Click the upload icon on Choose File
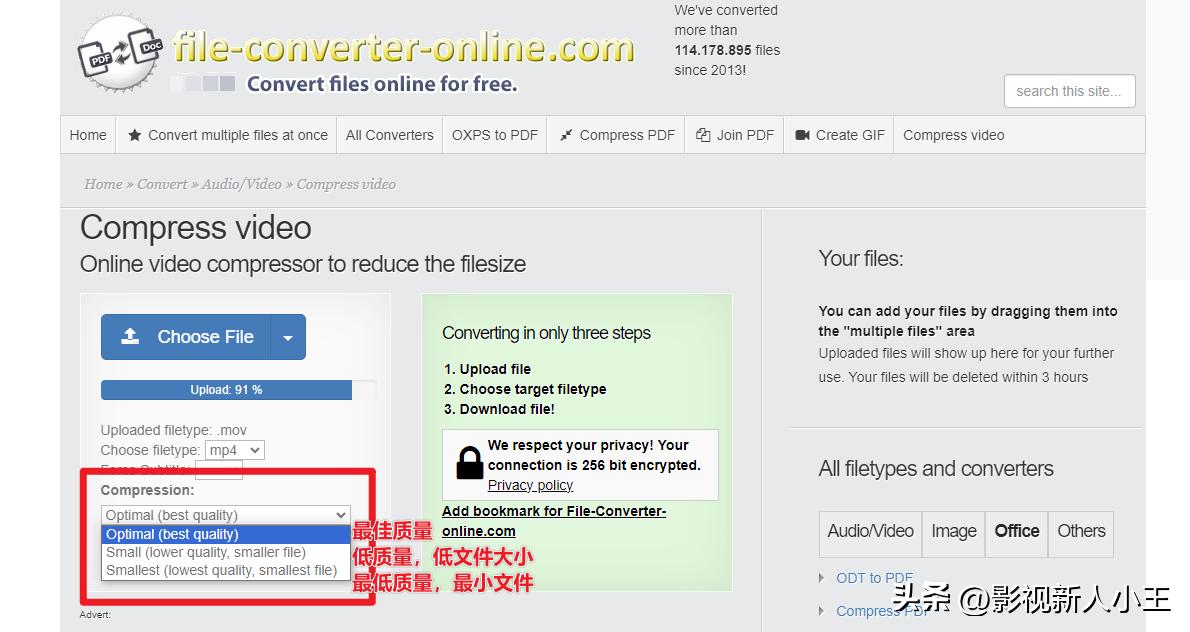Screen dimensions: 1190x632 [131, 336]
